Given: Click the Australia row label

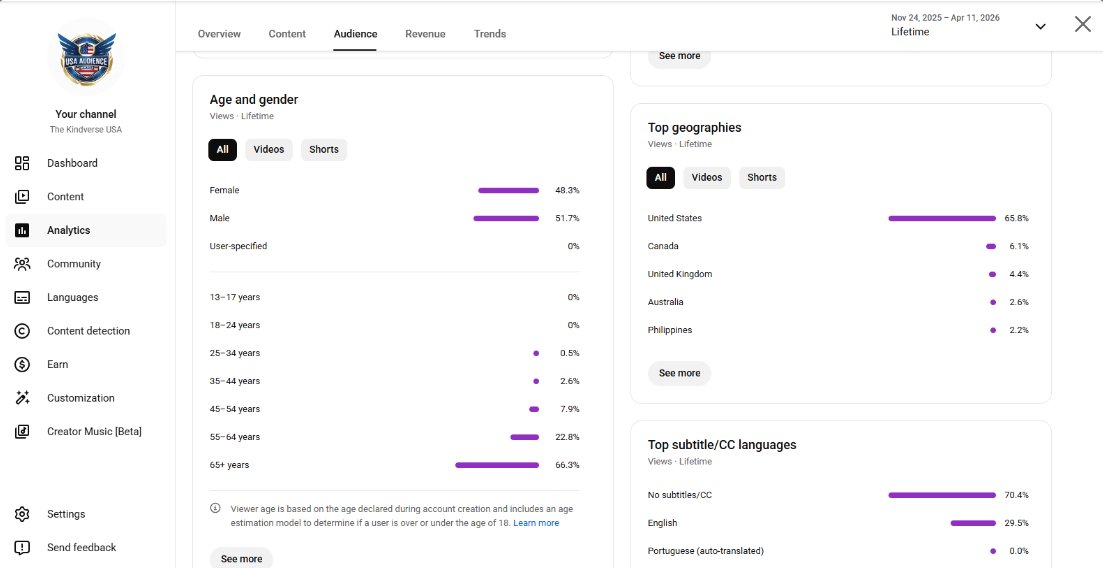Looking at the screenshot, I should [665, 303].
